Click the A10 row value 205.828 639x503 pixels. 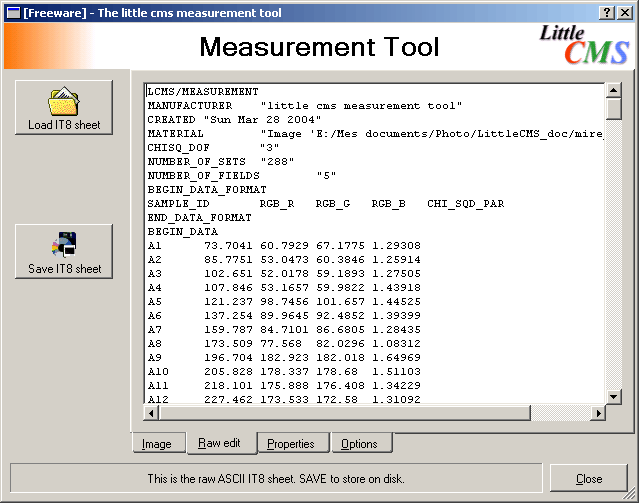coord(228,371)
